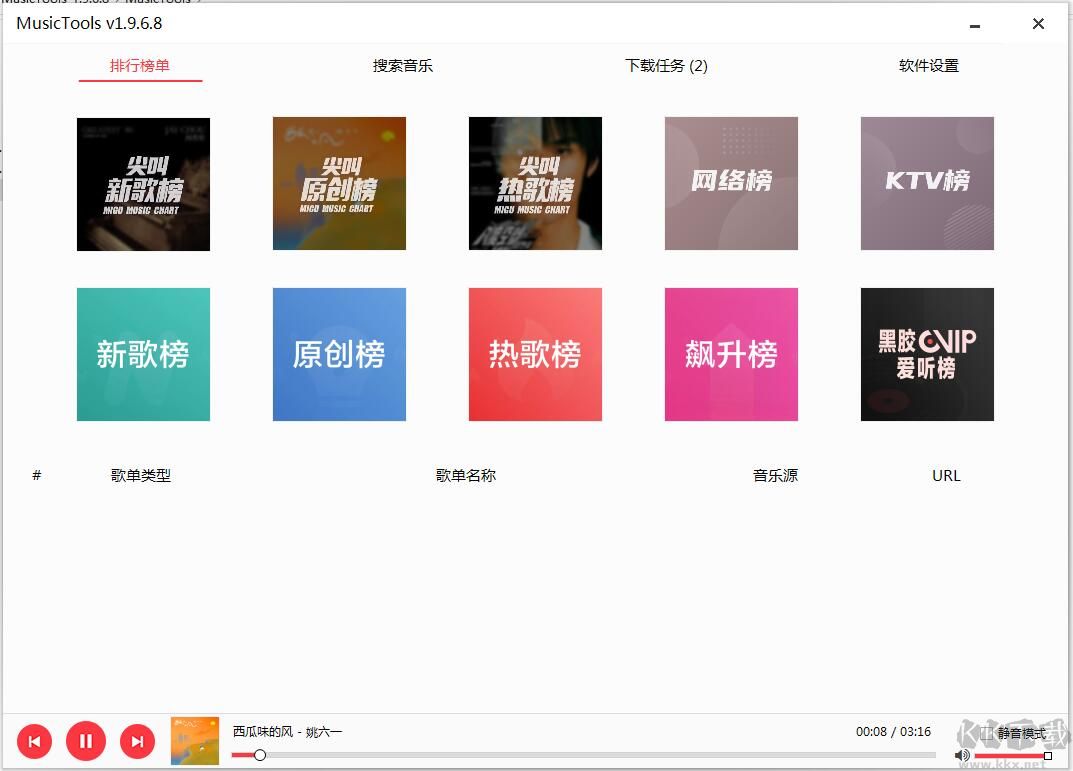Viewport: 1073px width, 771px height.
Task: Click the volume slider handle
Action: [x=1048, y=756]
